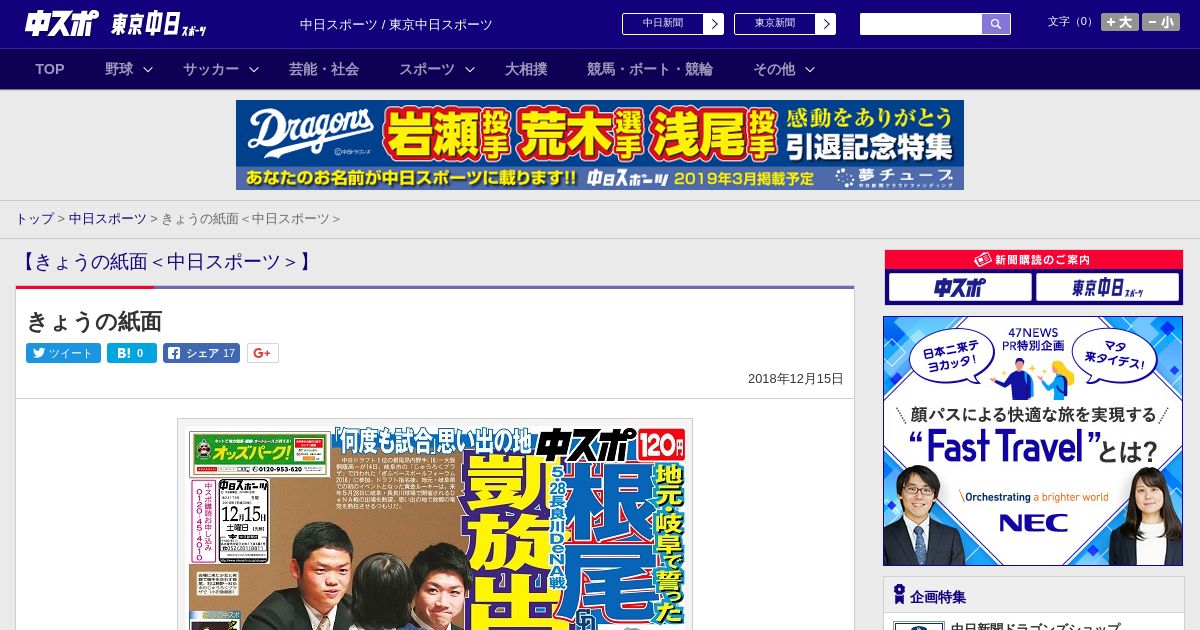1200x630 pixels.
Task: Expand the スポーツ menu chevron
Action: (x=470, y=70)
